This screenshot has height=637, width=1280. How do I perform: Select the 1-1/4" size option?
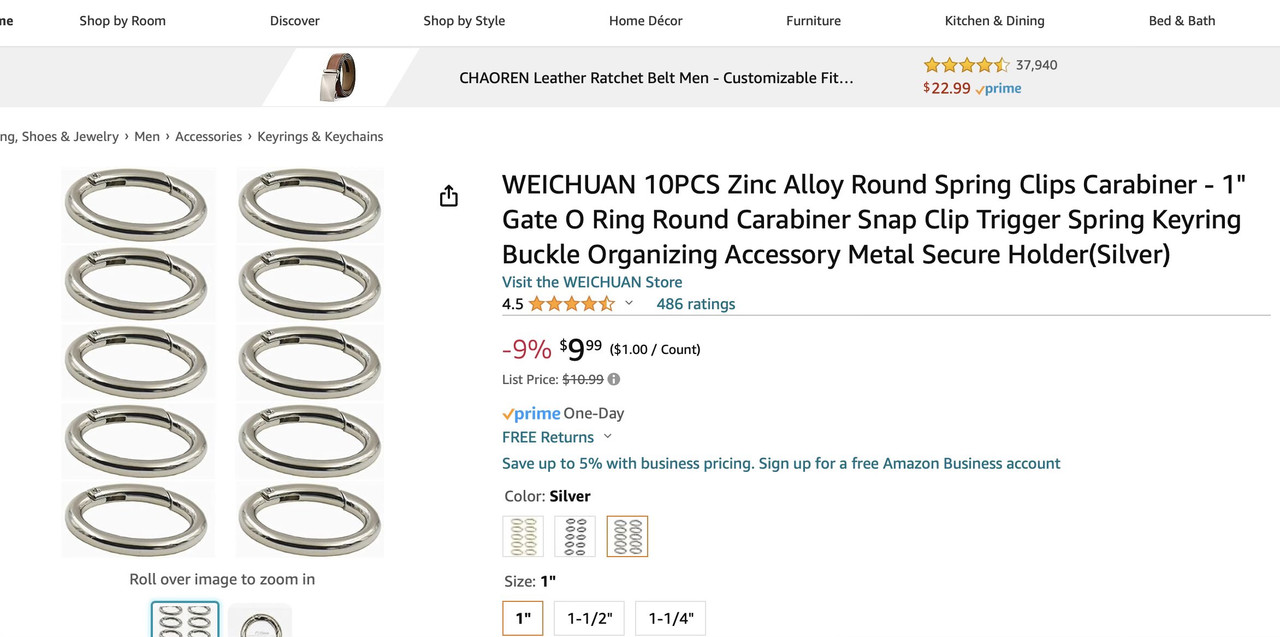point(670,618)
